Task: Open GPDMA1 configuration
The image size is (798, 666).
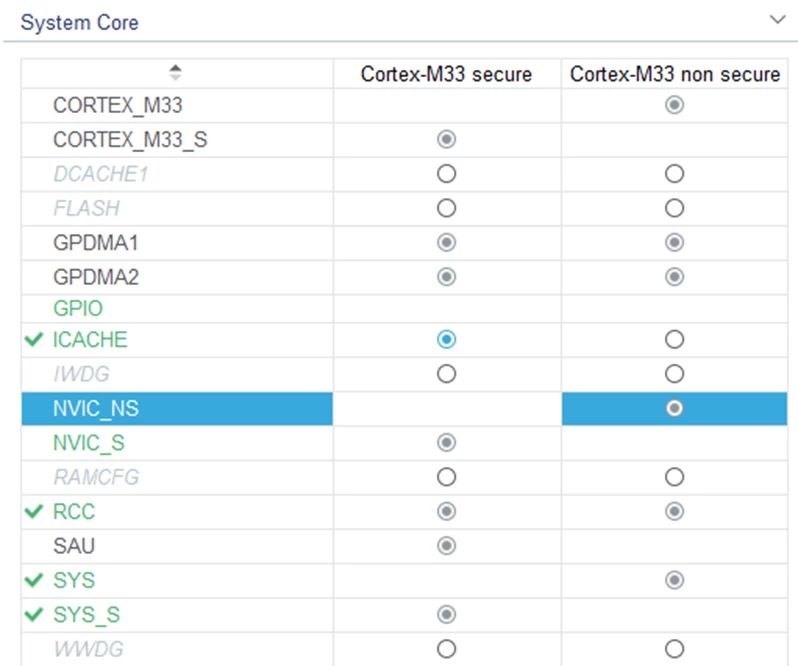Action: [x=96, y=243]
